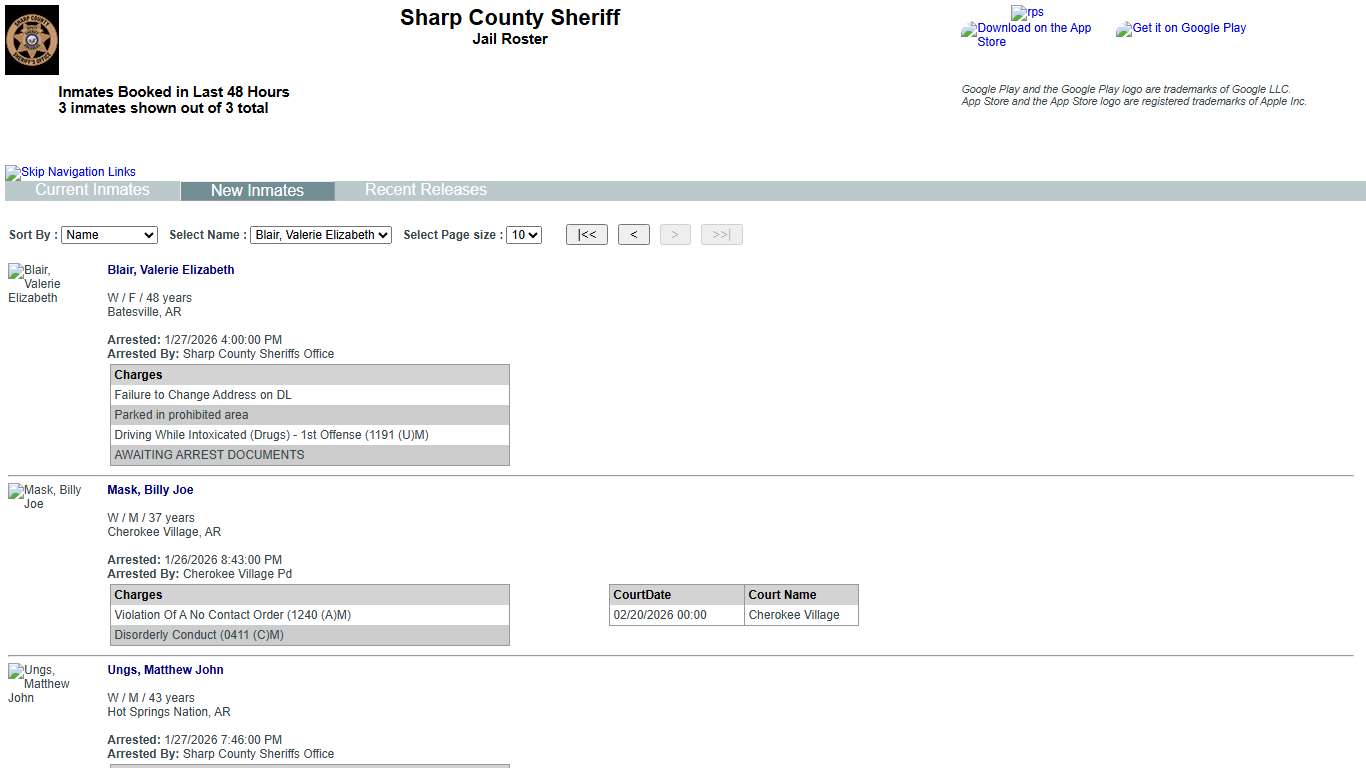Select the New Inmates tab
1366x768 pixels.
point(257,191)
